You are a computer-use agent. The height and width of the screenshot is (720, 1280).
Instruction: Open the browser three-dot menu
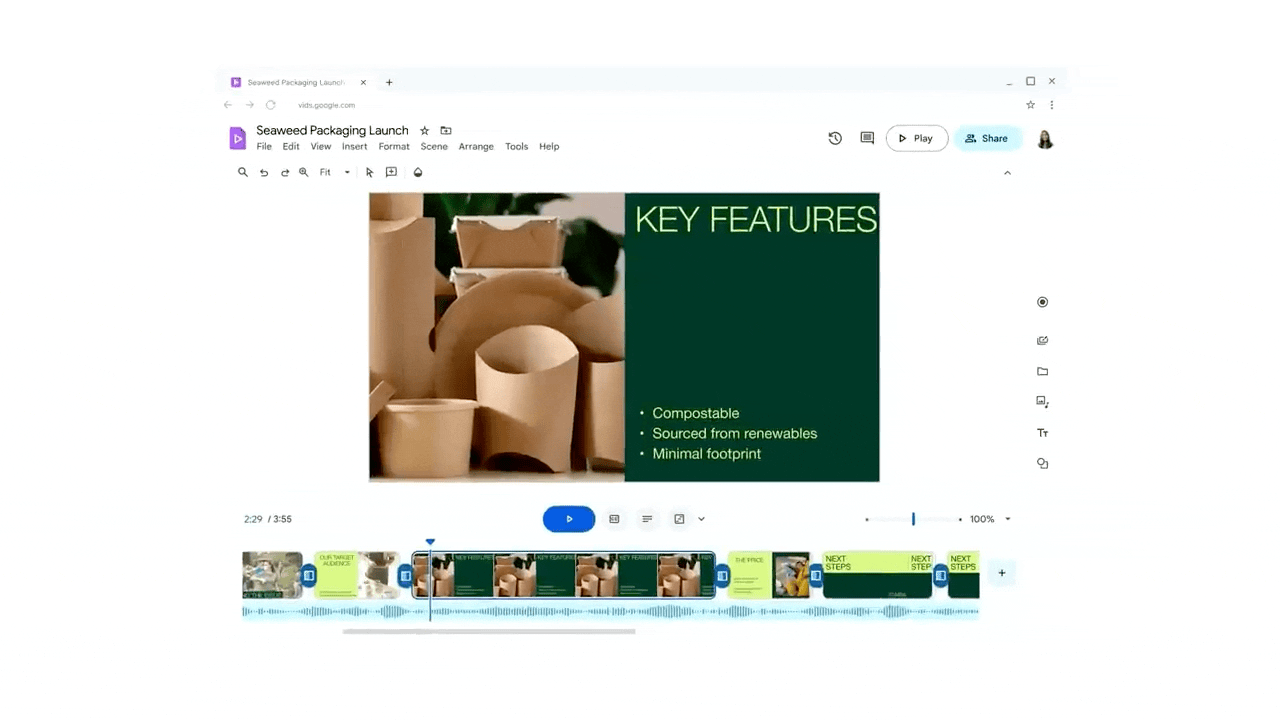point(1052,105)
